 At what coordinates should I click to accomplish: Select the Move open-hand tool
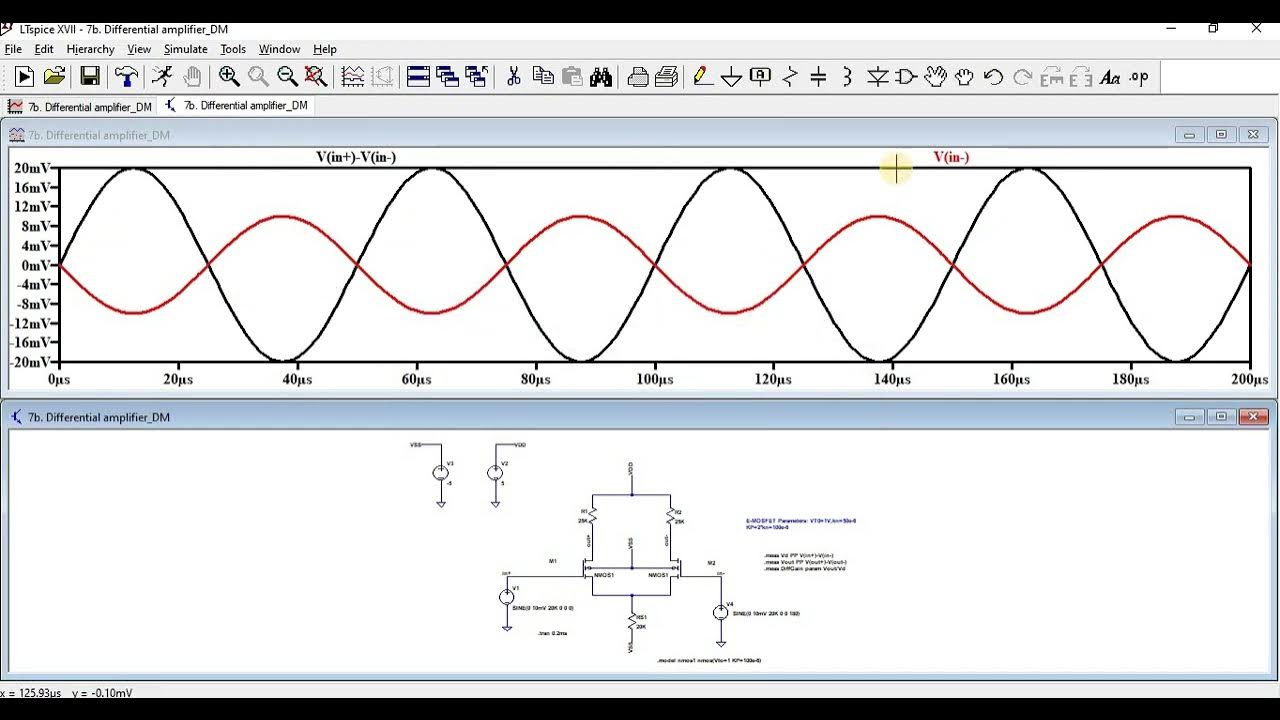coord(936,76)
